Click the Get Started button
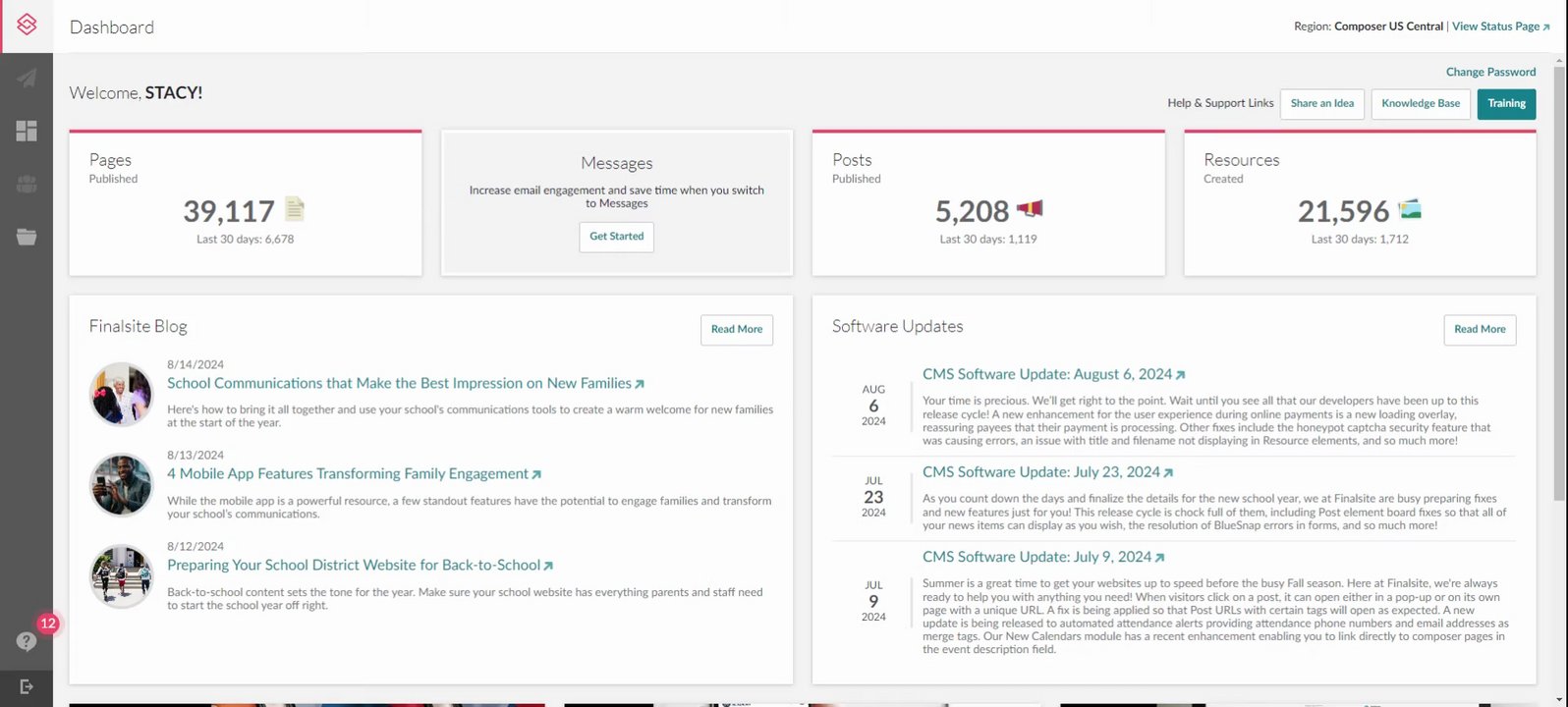 (x=616, y=237)
